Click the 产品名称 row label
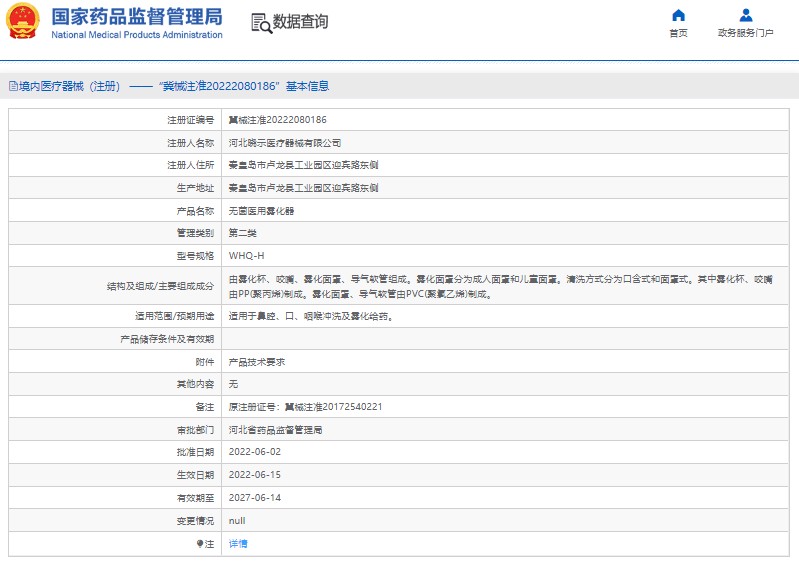 [x=195, y=211]
